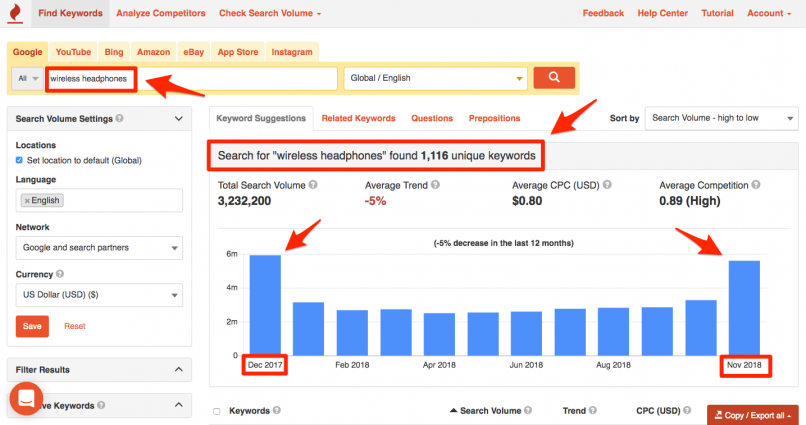Screen dimensions: 806x425
Task: Open the Prepositions tab
Action: click(x=494, y=118)
